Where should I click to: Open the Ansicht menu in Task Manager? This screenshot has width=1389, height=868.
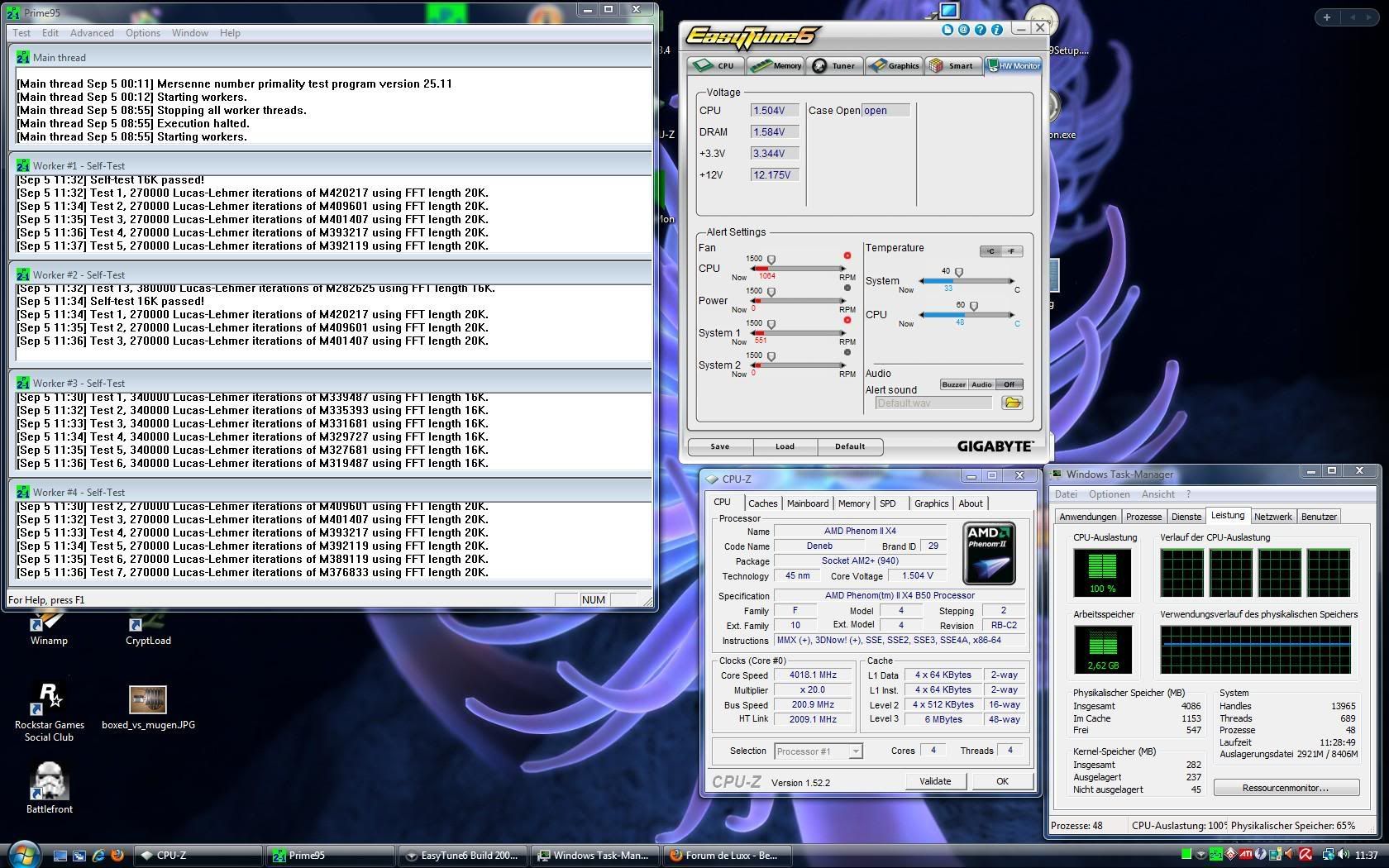(x=1157, y=494)
